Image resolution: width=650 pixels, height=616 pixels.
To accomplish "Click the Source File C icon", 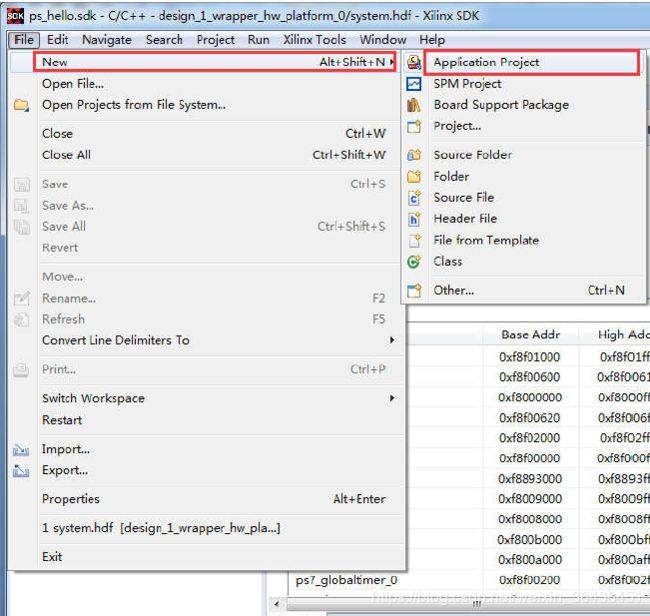I will coord(414,198).
